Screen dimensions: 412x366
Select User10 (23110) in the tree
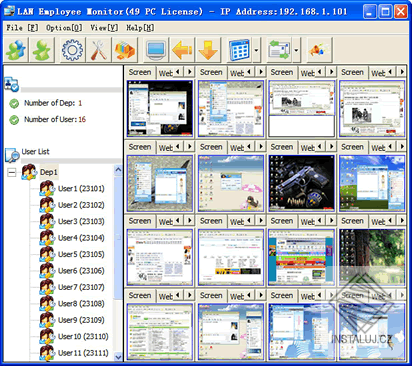point(83,336)
